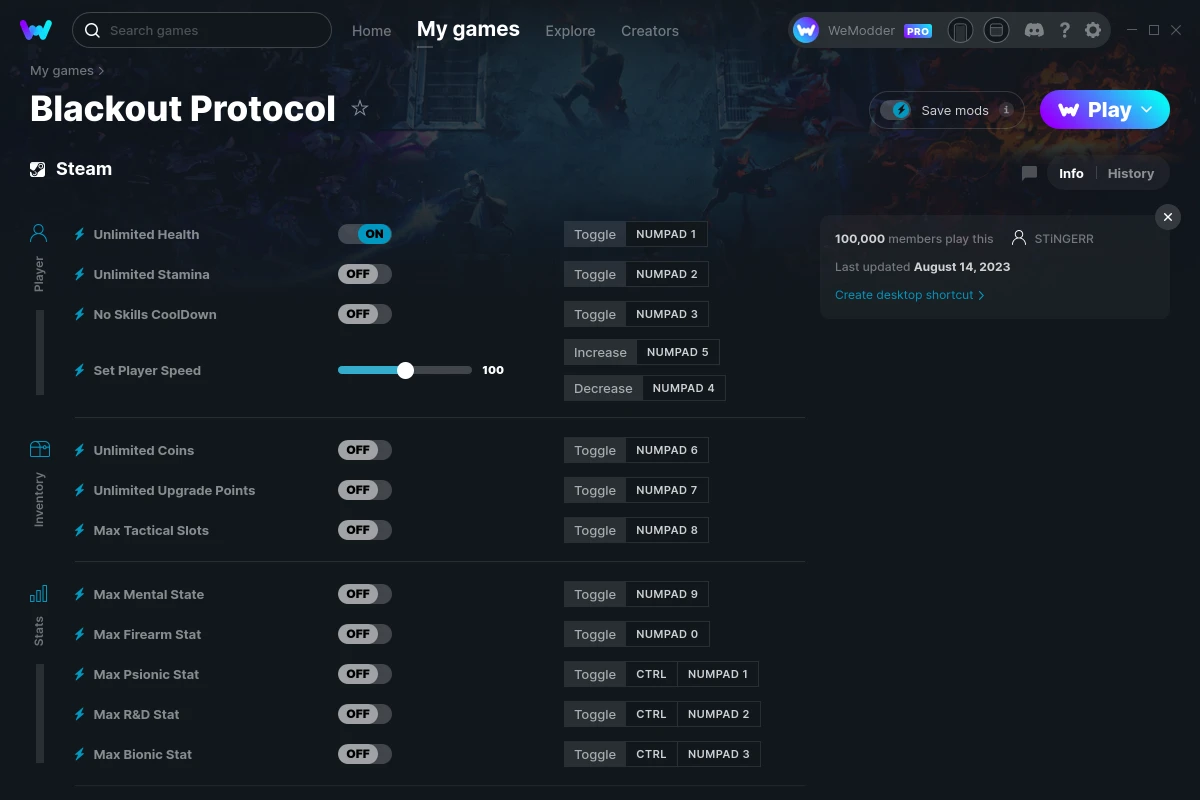Switch to the History tab

[1131, 173]
